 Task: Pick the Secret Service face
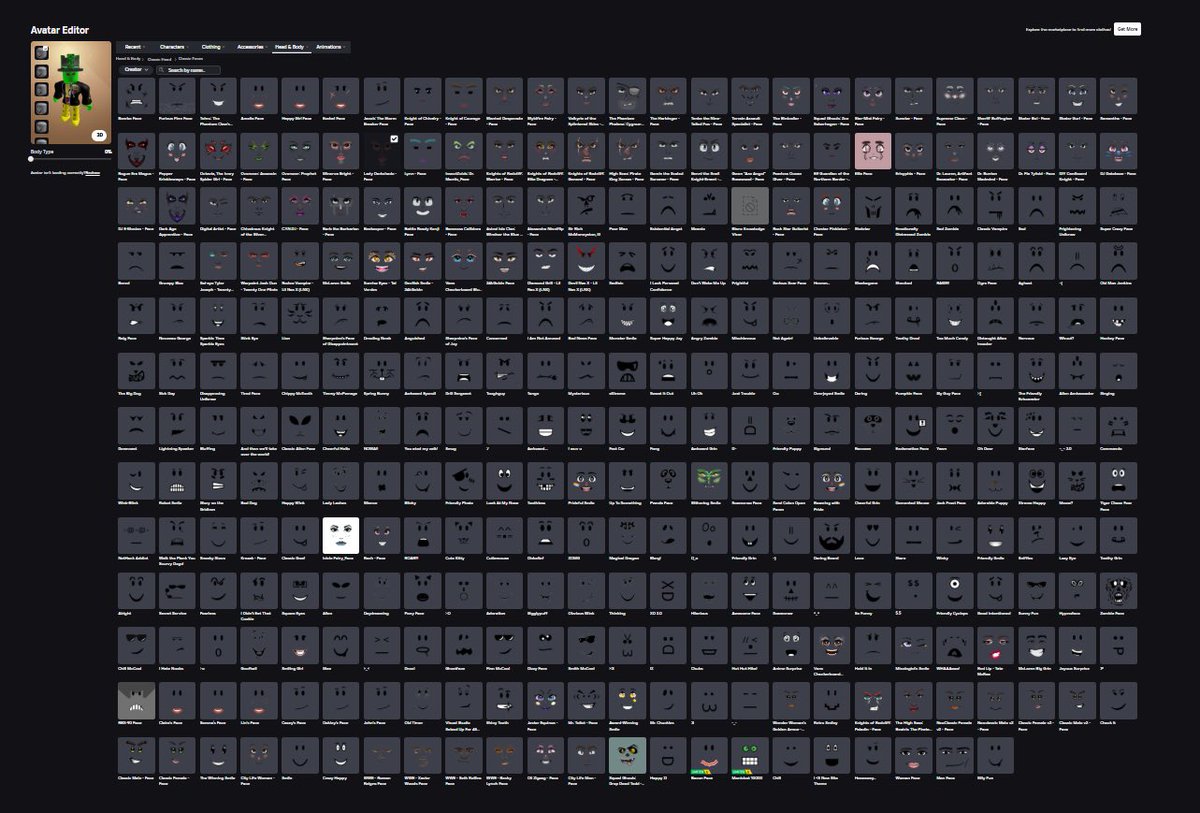176,590
